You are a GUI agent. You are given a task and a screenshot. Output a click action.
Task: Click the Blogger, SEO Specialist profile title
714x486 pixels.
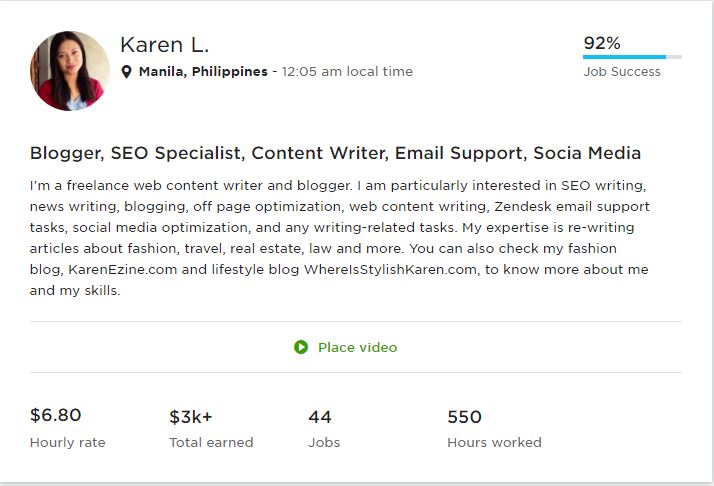point(335,153)
